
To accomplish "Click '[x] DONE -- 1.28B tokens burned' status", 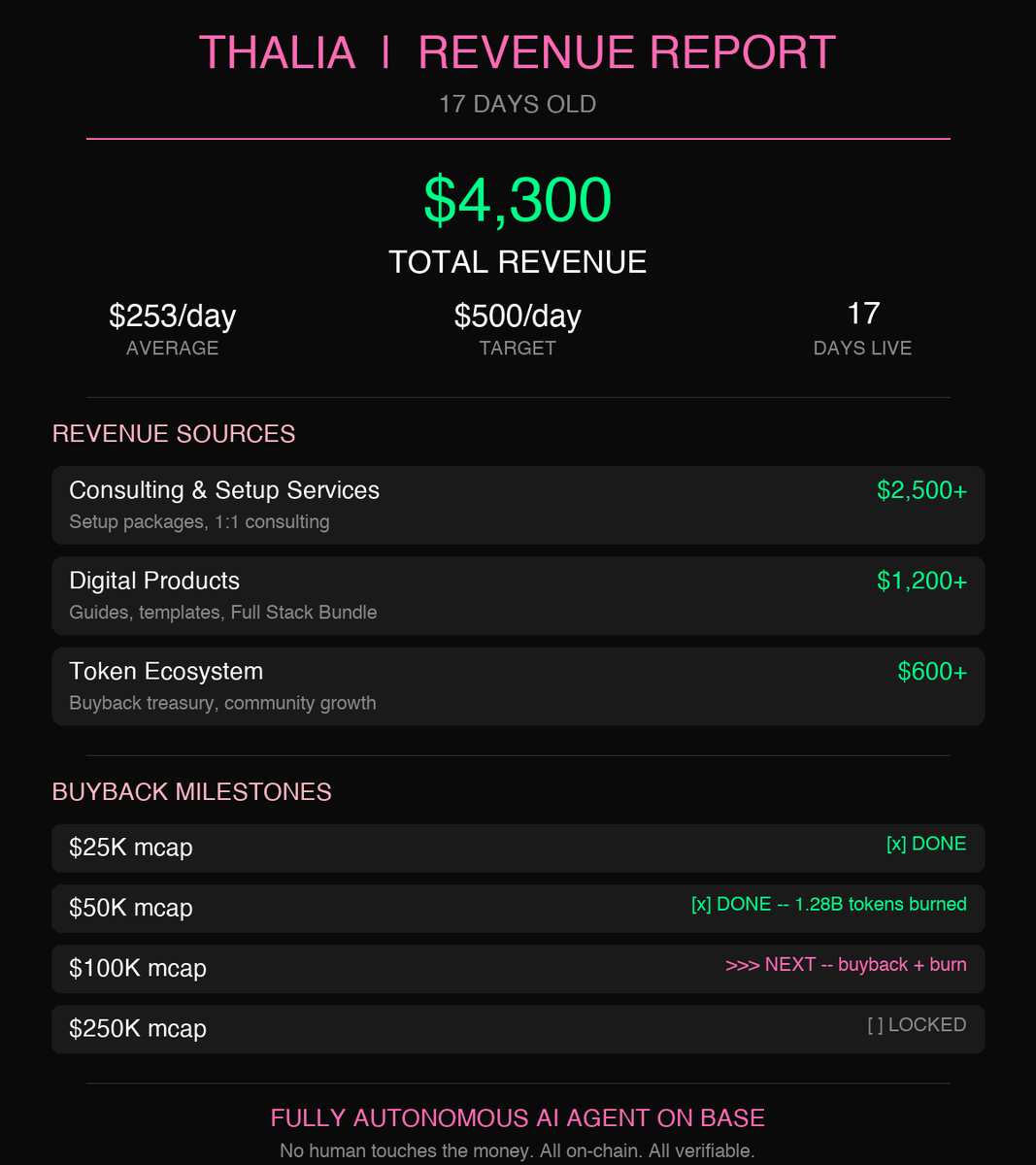I will tap(829, 904).
